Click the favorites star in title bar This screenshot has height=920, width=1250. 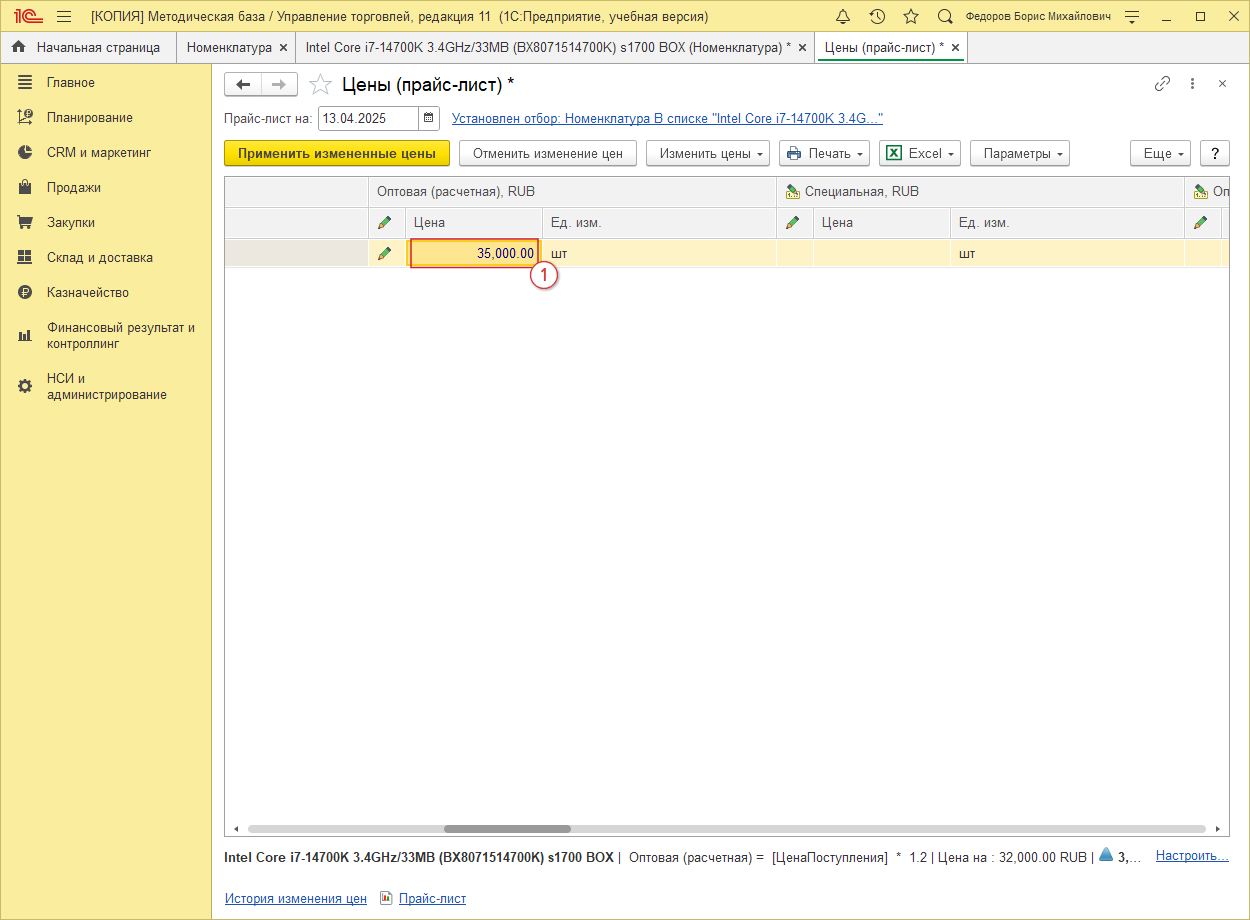pyautogui.click(x=911, y=17)
